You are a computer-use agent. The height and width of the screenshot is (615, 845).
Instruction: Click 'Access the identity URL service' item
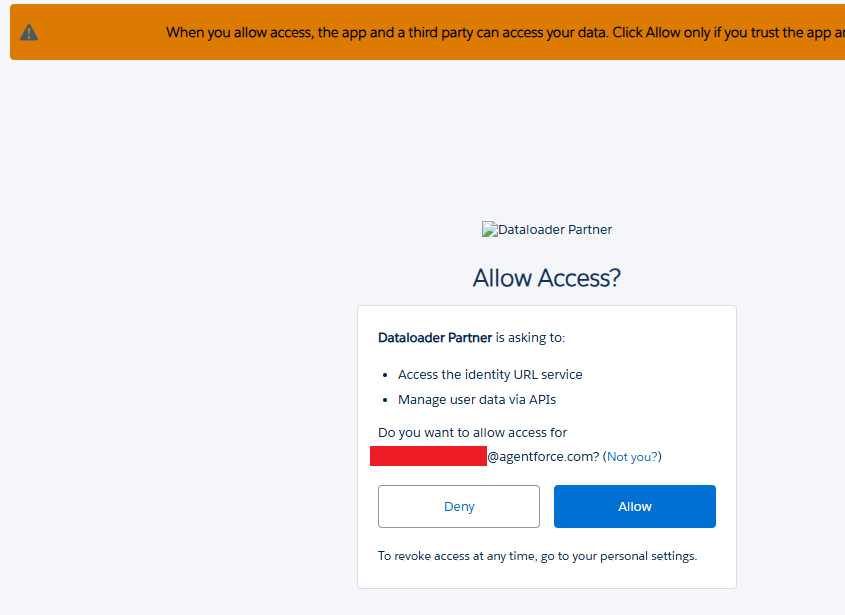coord(490,375)
